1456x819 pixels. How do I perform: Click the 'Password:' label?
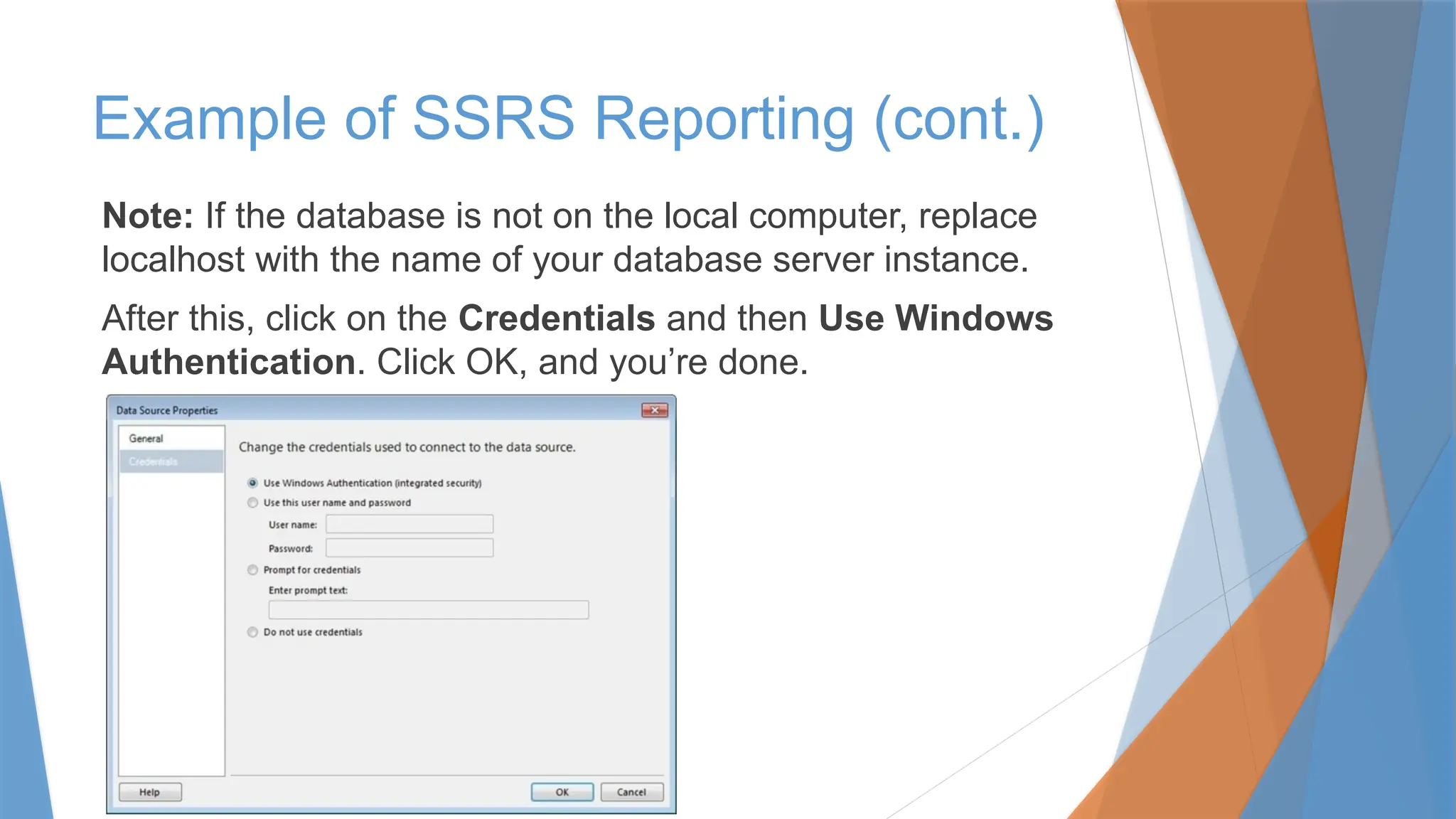point(291,548)
